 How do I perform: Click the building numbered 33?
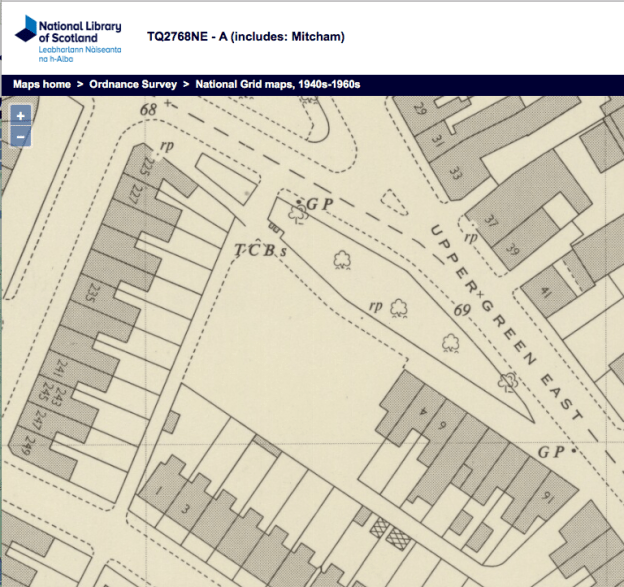click(x=456, y=174)
